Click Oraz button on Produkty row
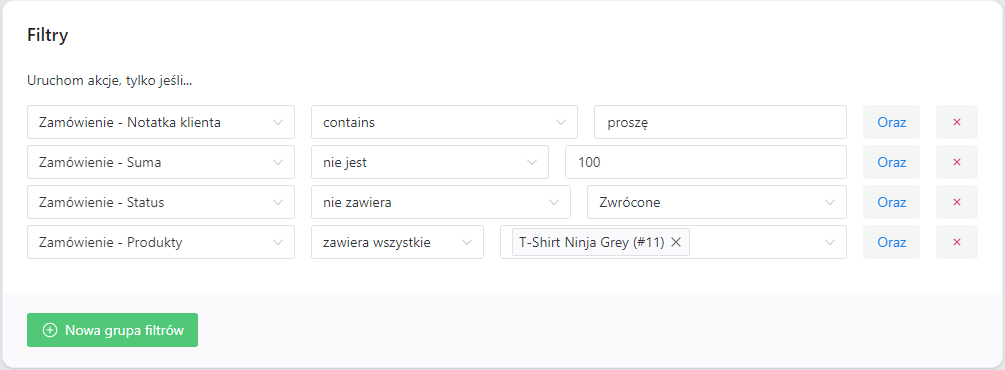 [x=892, y=242]
